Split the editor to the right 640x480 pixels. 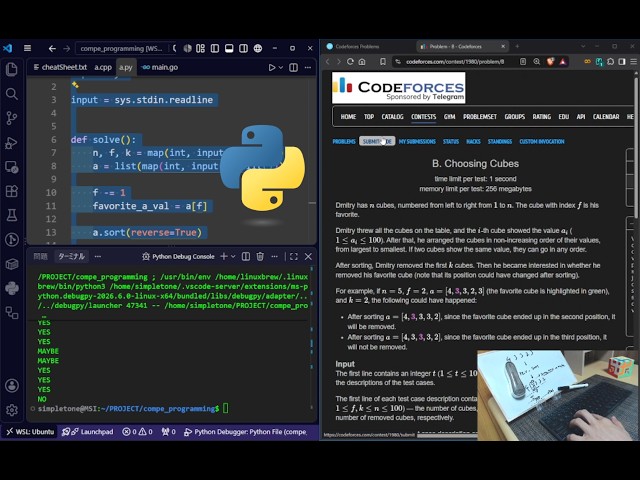tap(293, 67)
